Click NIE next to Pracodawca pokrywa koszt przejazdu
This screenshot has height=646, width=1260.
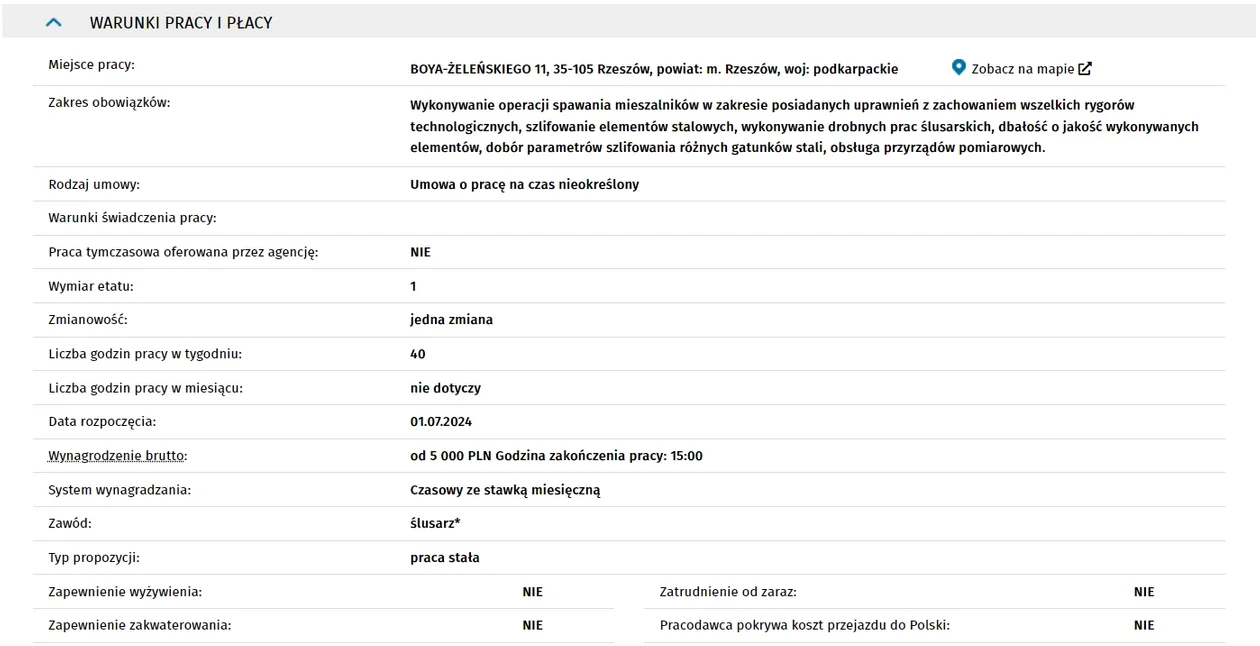(x=1144, y=625)
